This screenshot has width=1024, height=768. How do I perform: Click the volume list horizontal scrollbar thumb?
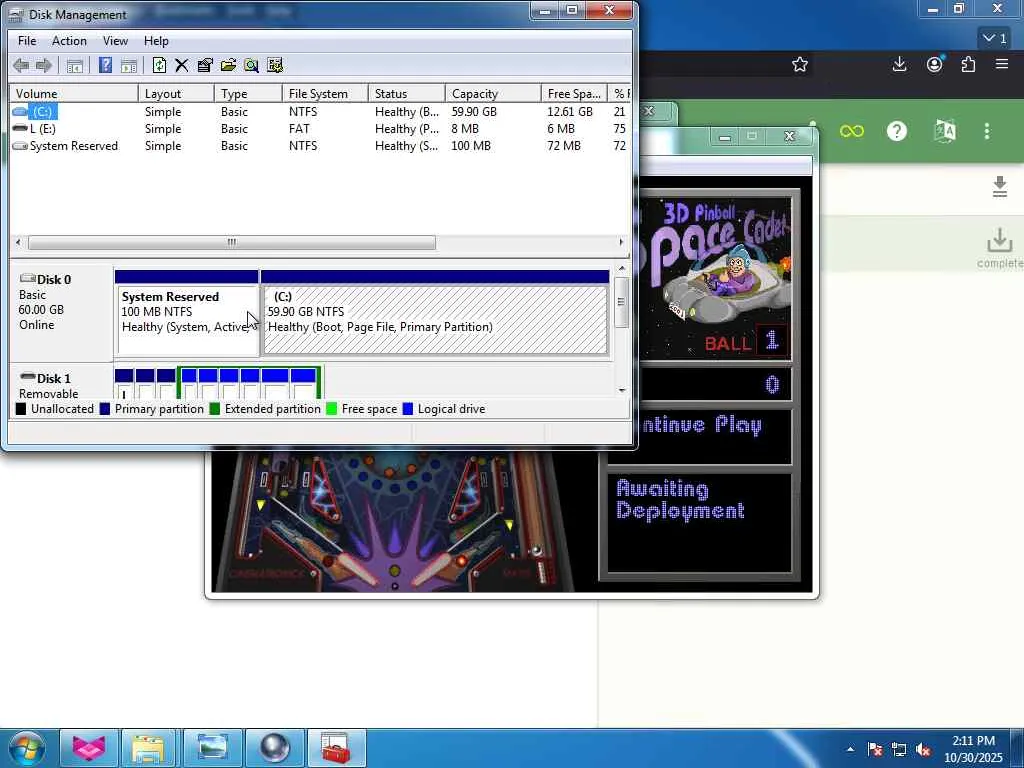point(232,242)
